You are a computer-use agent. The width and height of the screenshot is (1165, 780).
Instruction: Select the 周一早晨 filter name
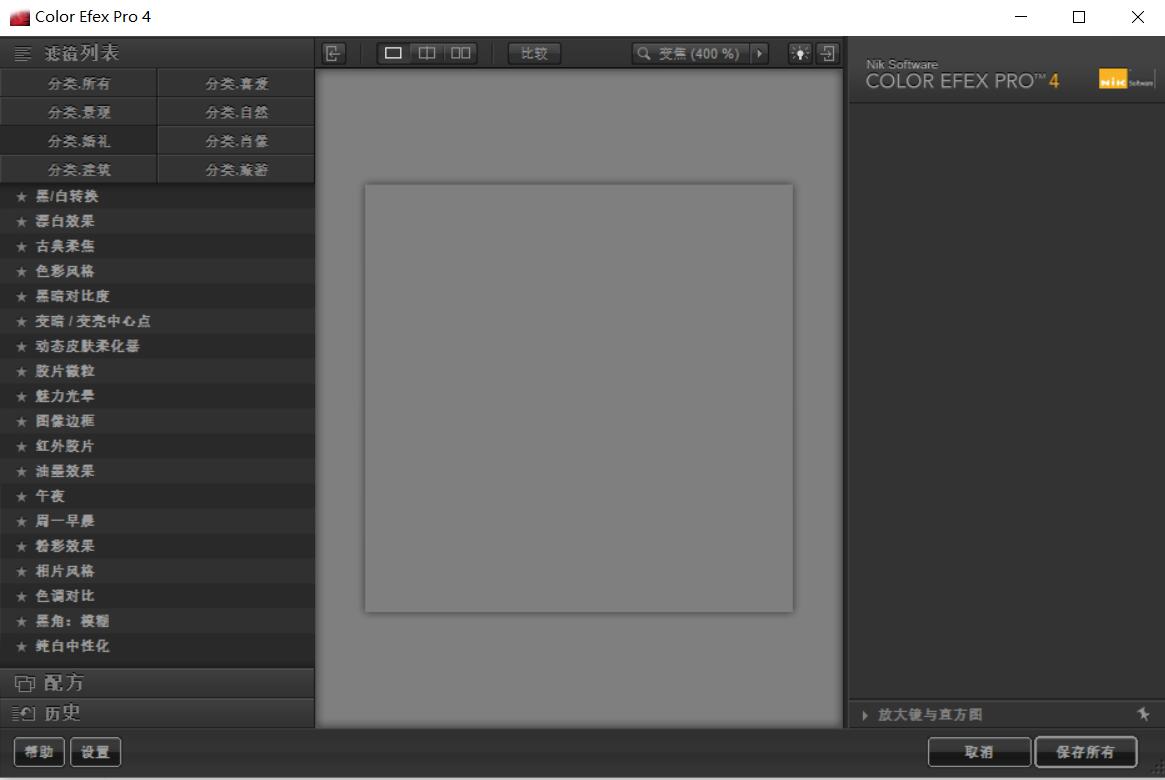[x=65, y=521]
